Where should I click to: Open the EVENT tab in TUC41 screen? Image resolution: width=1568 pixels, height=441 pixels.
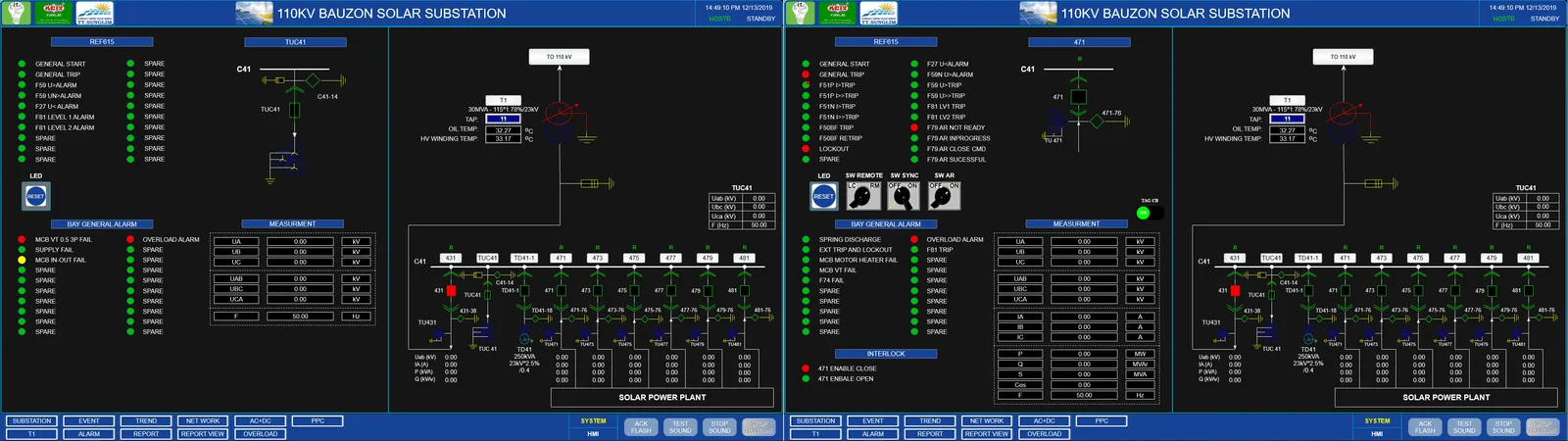89,421
